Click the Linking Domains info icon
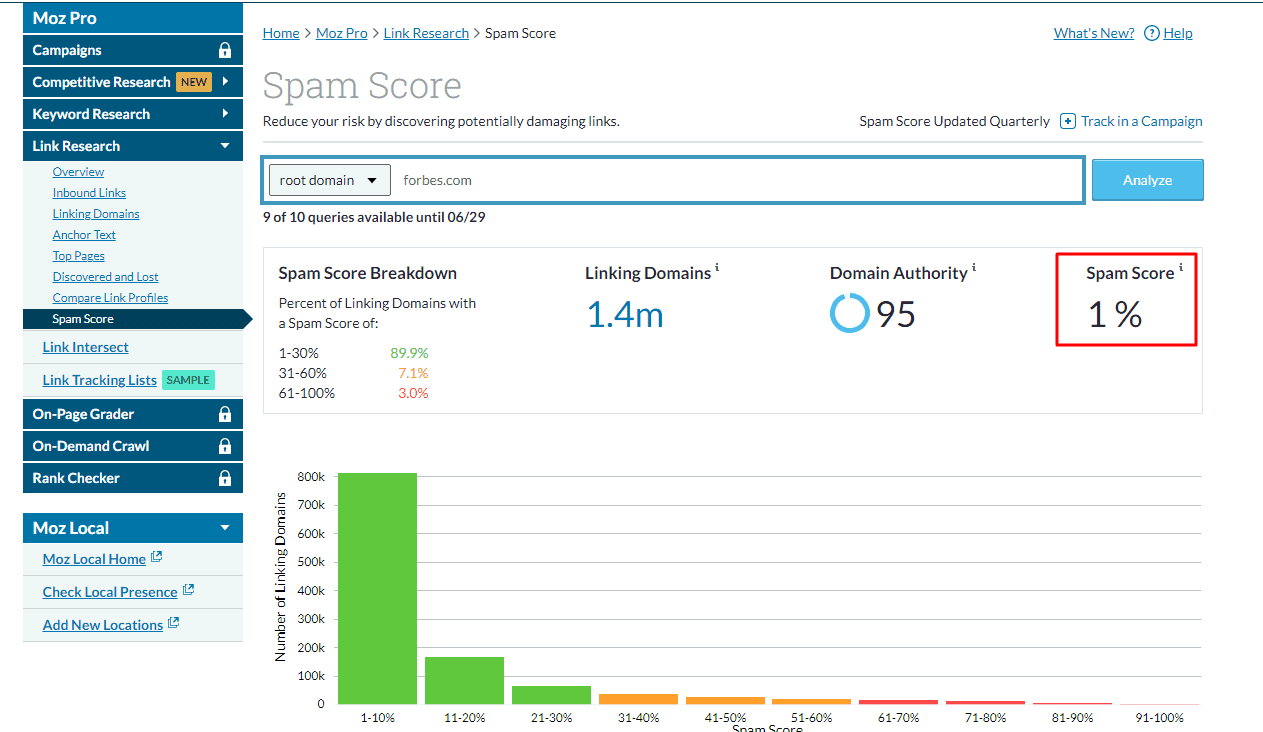1263x732 pixels. 717,269
